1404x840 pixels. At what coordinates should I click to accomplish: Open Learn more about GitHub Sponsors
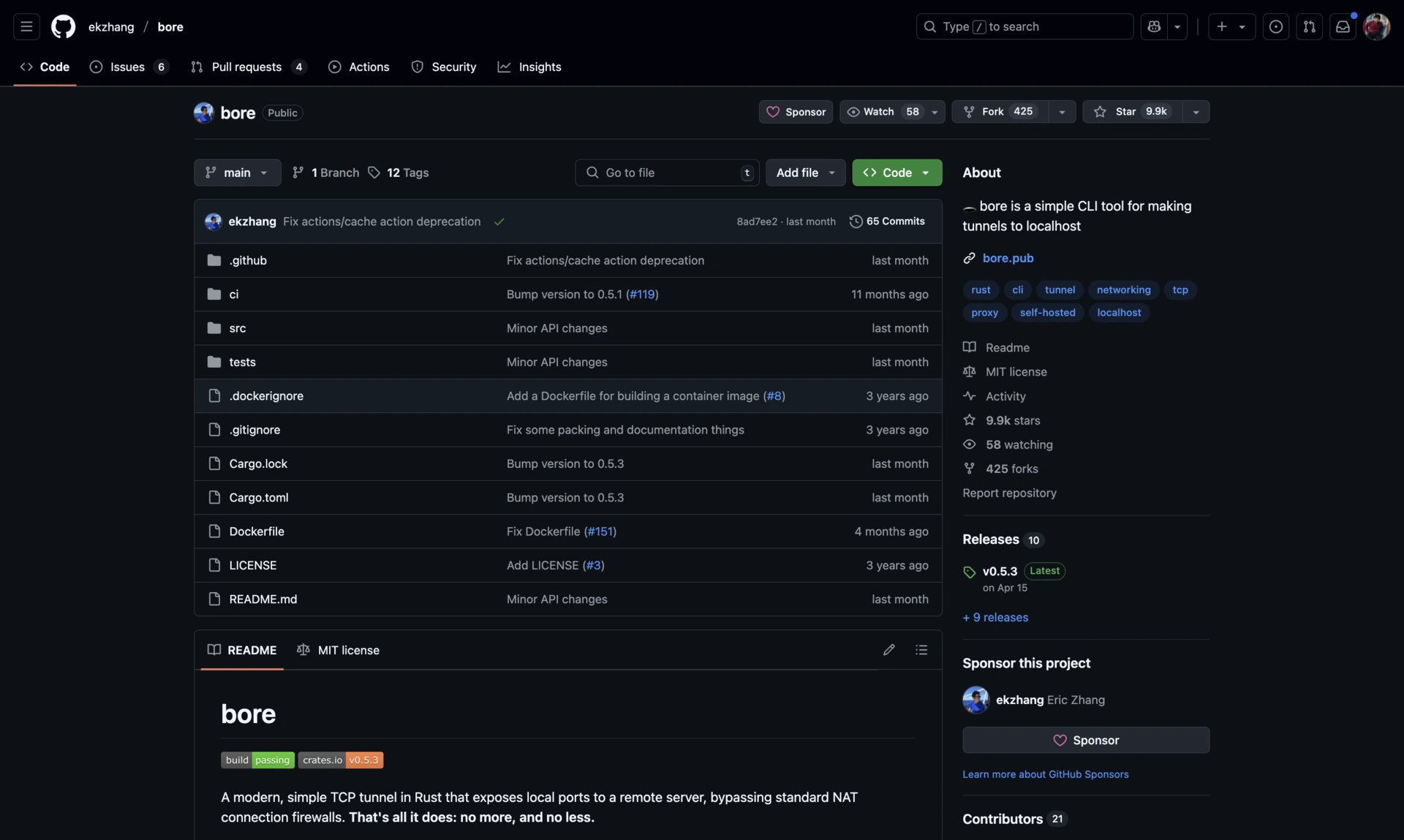(x=1046, y=774)
